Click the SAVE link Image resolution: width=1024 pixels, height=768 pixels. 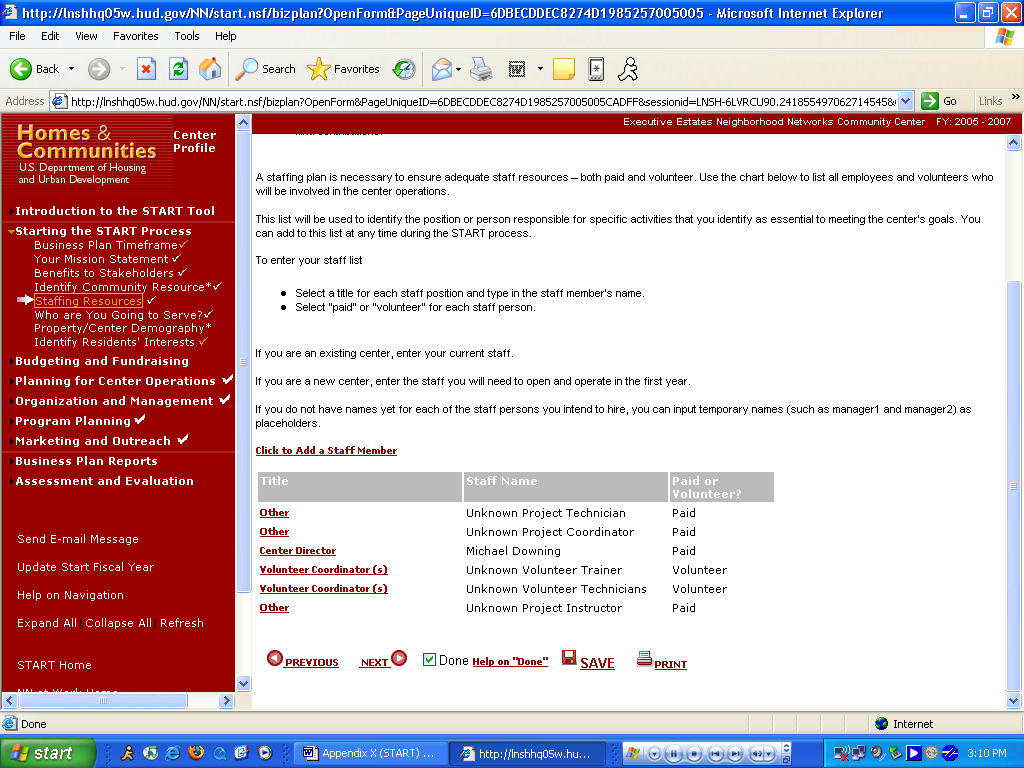click(x=597, y=663)
